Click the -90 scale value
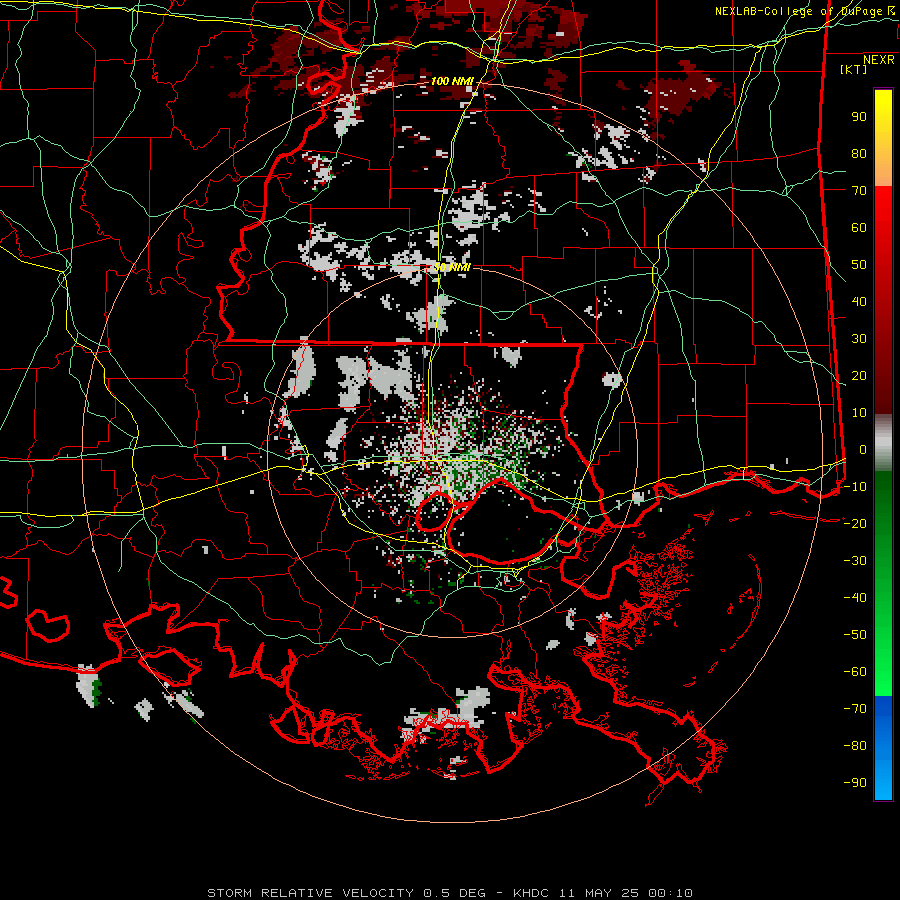 pos(855,782)
